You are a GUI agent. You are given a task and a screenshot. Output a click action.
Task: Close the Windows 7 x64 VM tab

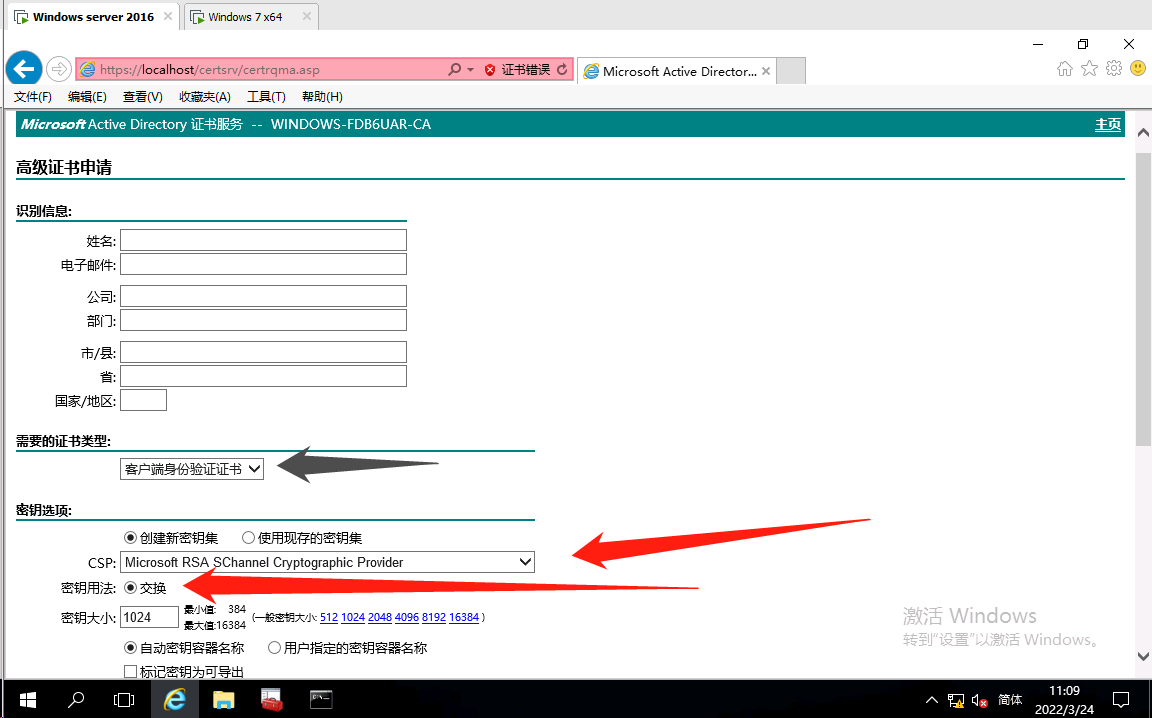click(306, 16)
